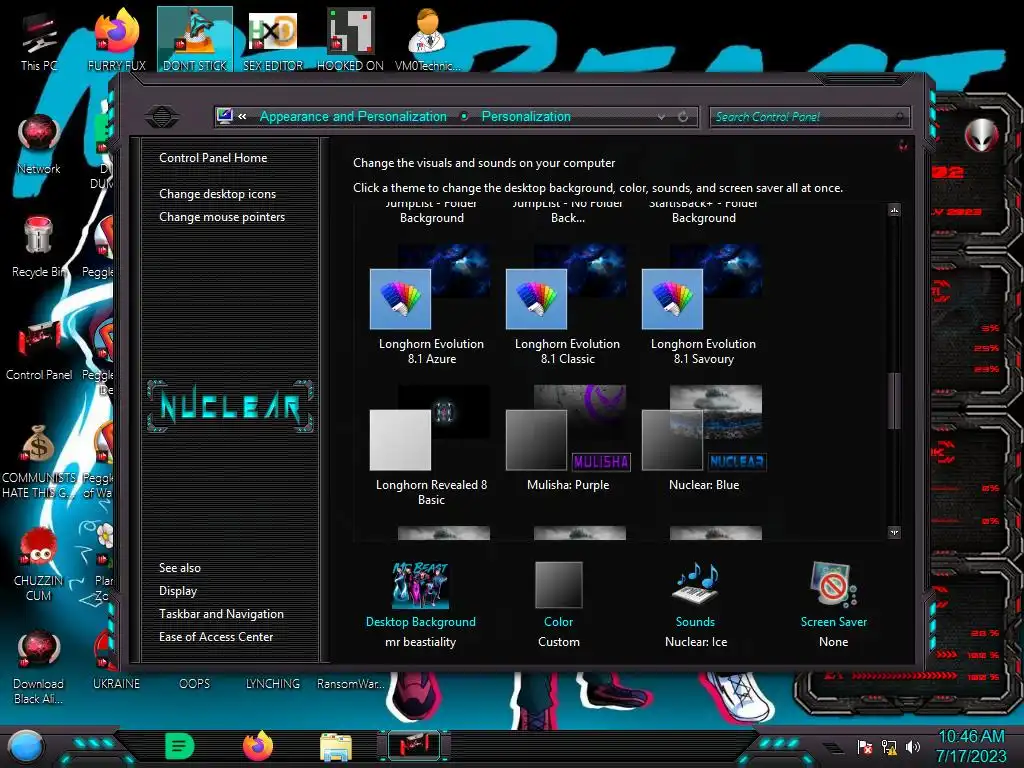Viewport: 1024px width, 768px height.
Task: Select the DONT STICK desktop icon
Action: (195, 40)
